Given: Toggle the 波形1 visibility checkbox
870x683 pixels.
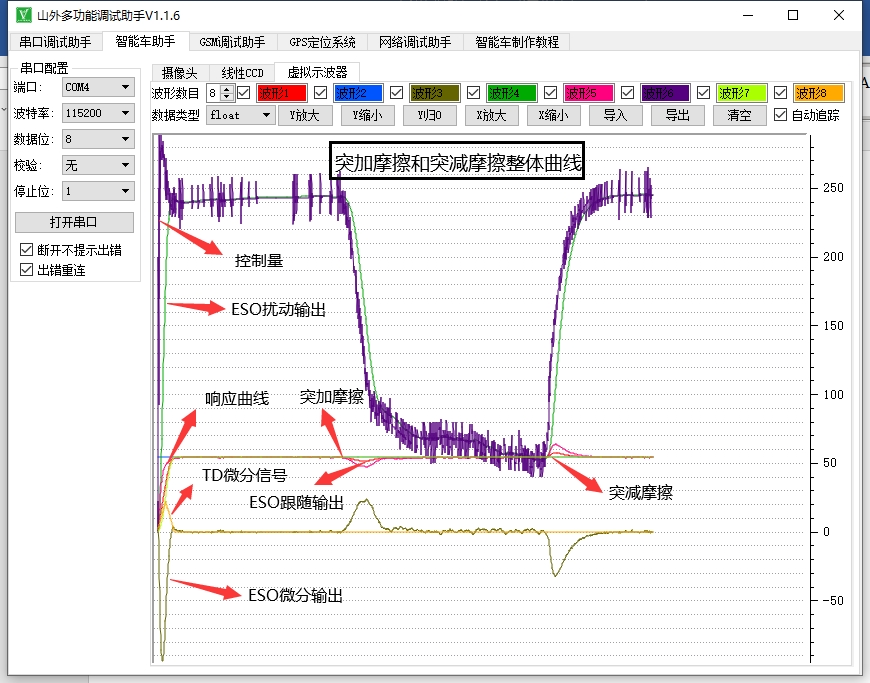Looking at the screenshot, I should (x=244, y=93).
